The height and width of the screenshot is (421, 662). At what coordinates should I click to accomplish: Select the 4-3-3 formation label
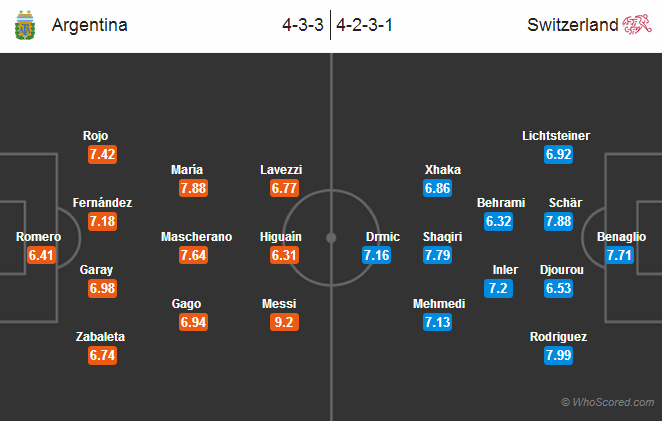[x=304, y=25]
